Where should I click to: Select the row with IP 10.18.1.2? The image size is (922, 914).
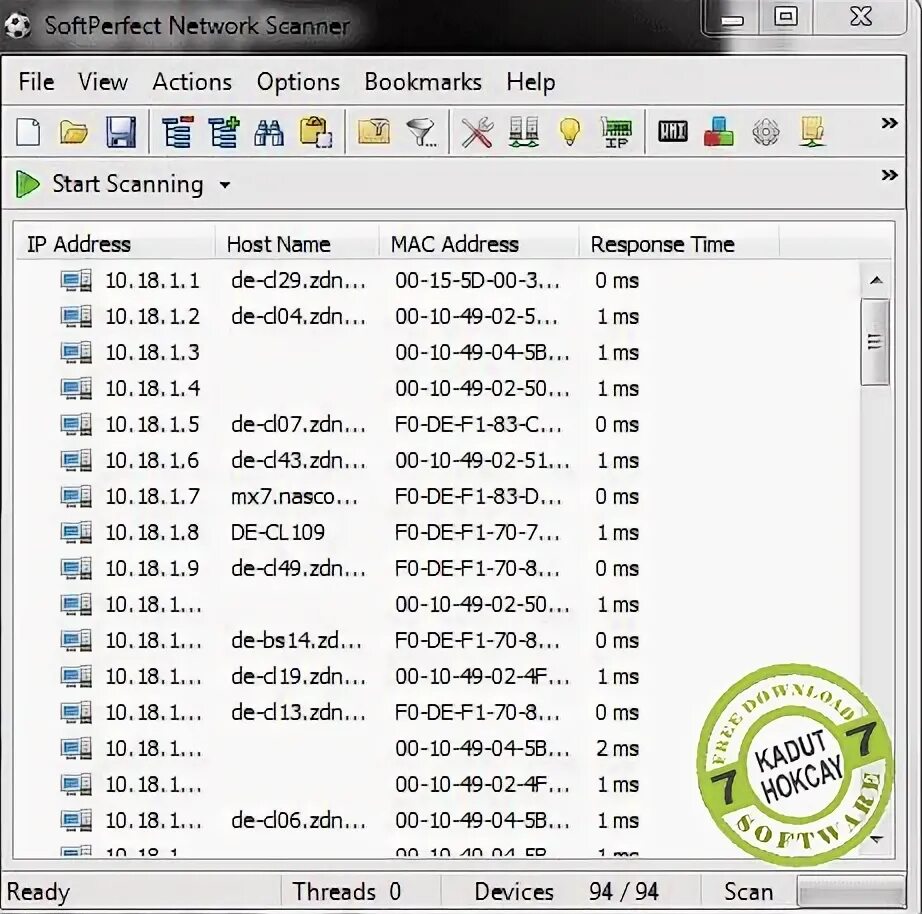pyautogui.click(x=437, y=316)
